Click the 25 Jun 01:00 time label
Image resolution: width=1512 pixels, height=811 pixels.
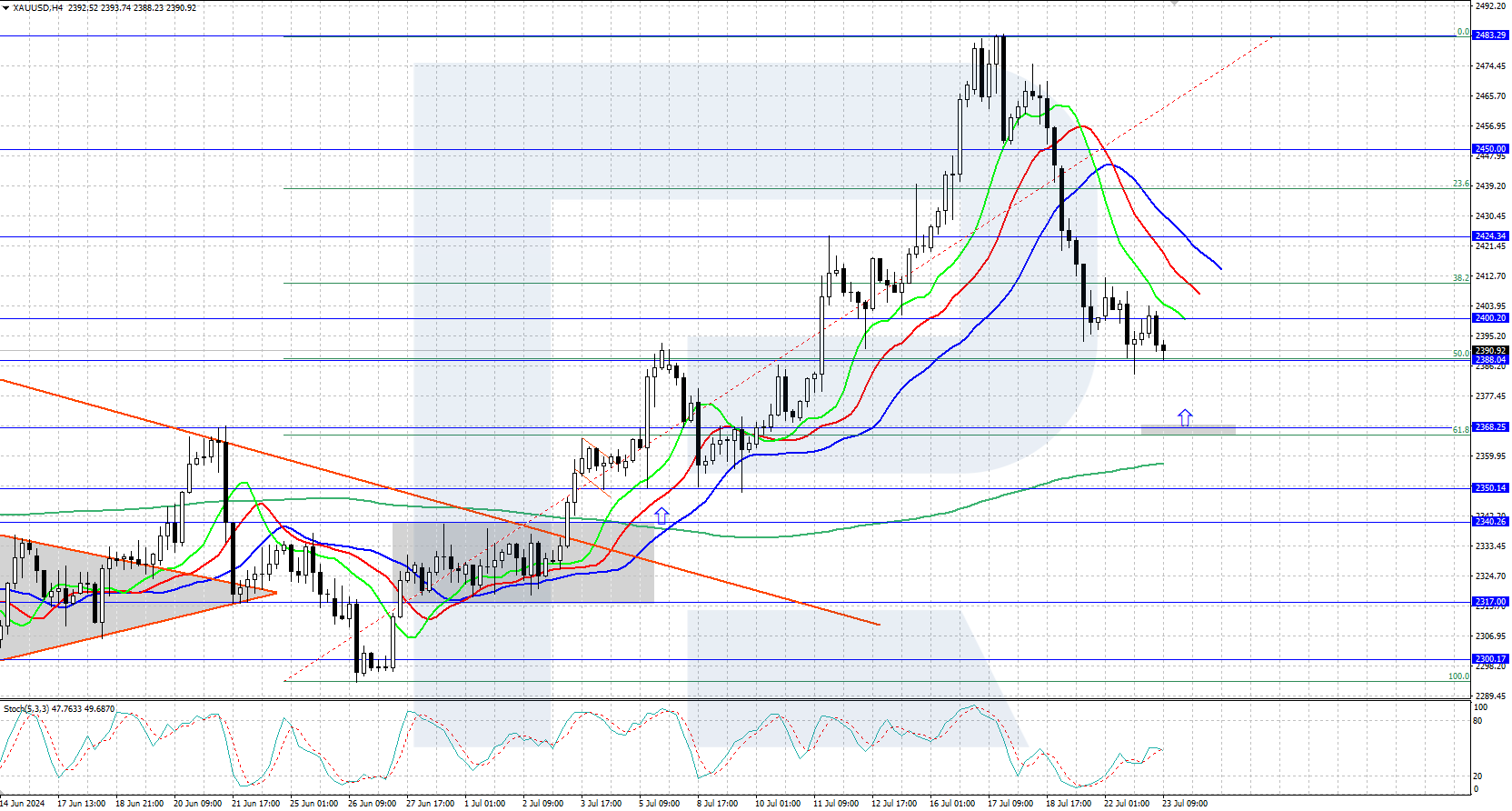[314, 804]
